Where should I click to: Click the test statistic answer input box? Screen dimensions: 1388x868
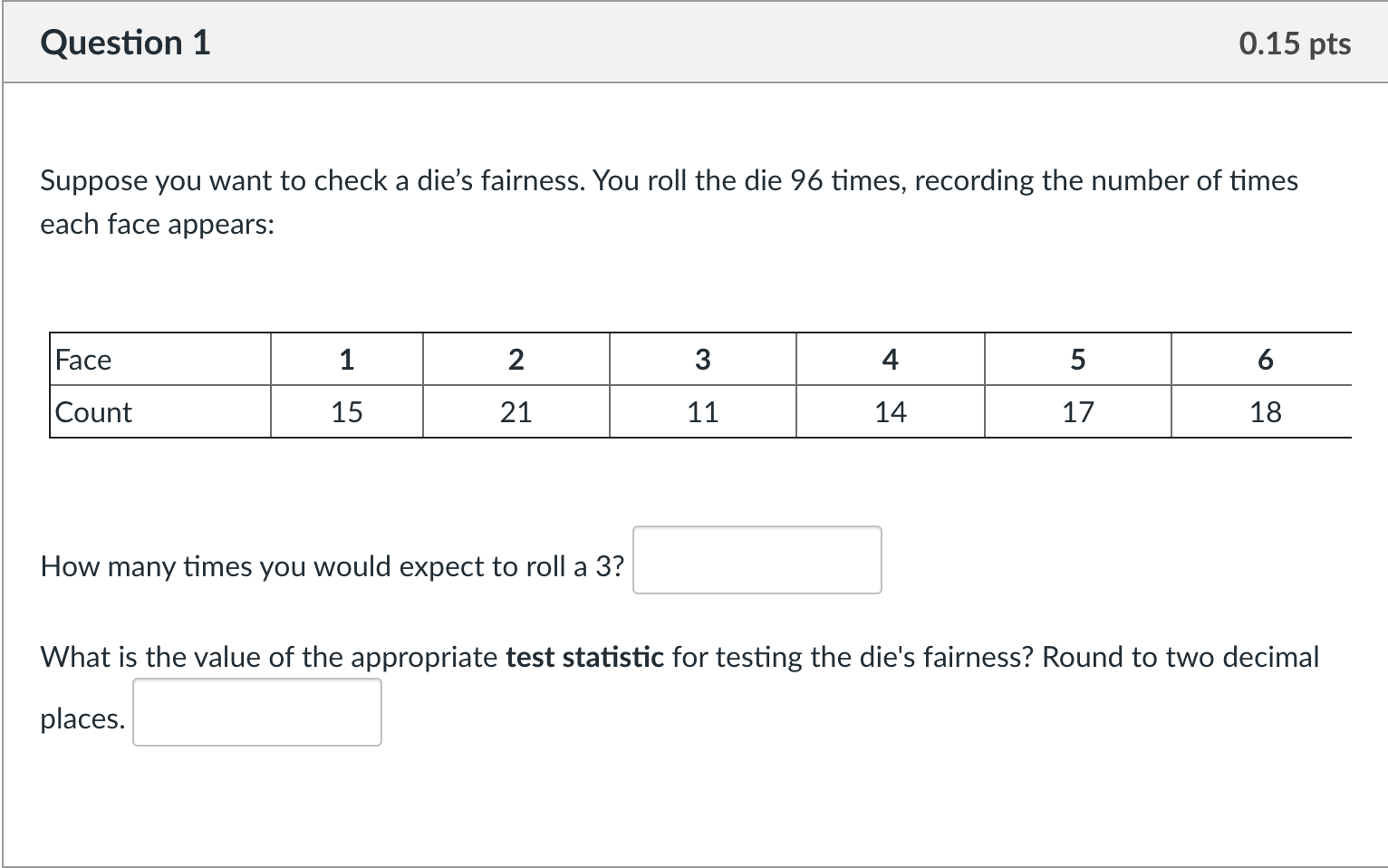257,712
